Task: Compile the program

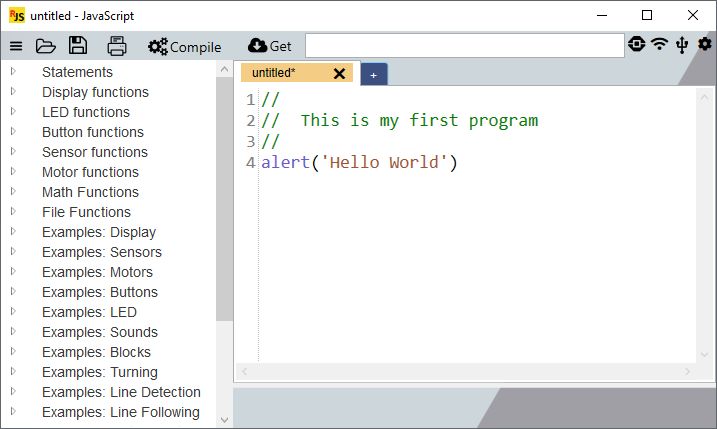Action: pyautogui.click(x=184, y=47)
